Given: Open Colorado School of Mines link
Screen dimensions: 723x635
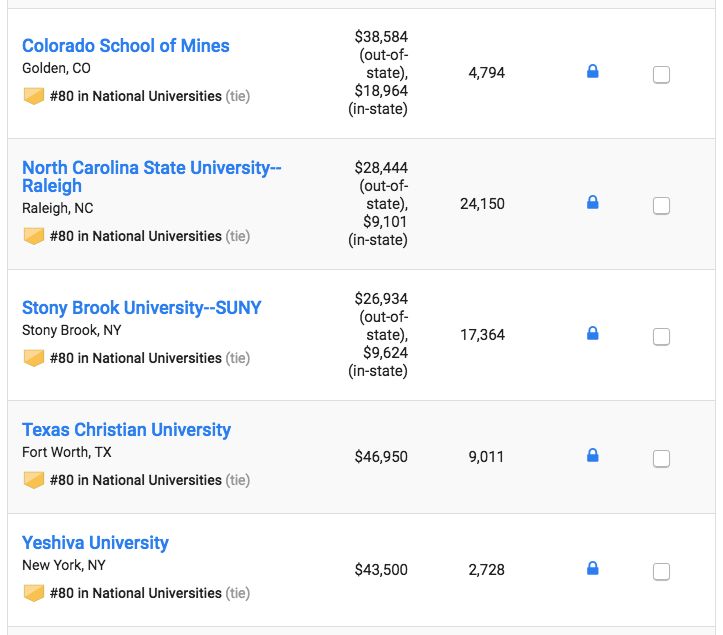Looking at the screenshot, I should (125, 46).
